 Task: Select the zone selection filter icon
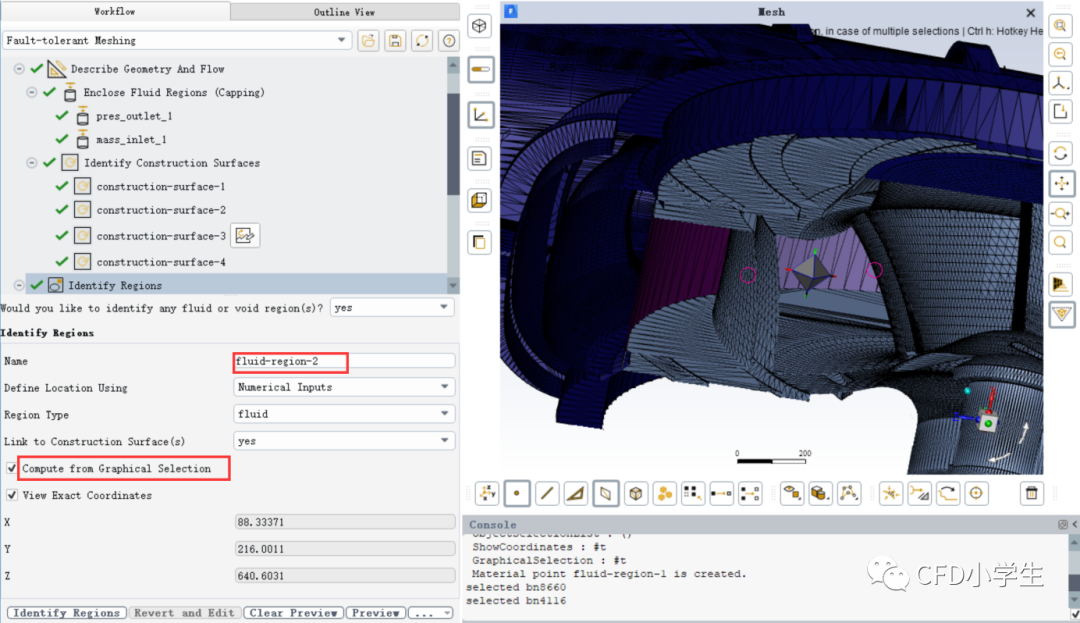[605, 493]
